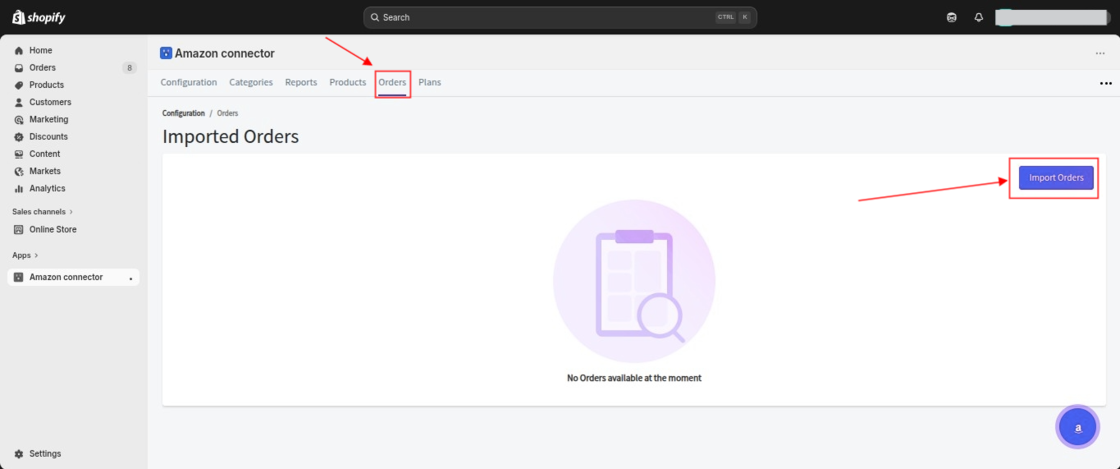This screenshot has height=469, width=1120.
Task: Open the notifications bell
Action: point(979,17)
